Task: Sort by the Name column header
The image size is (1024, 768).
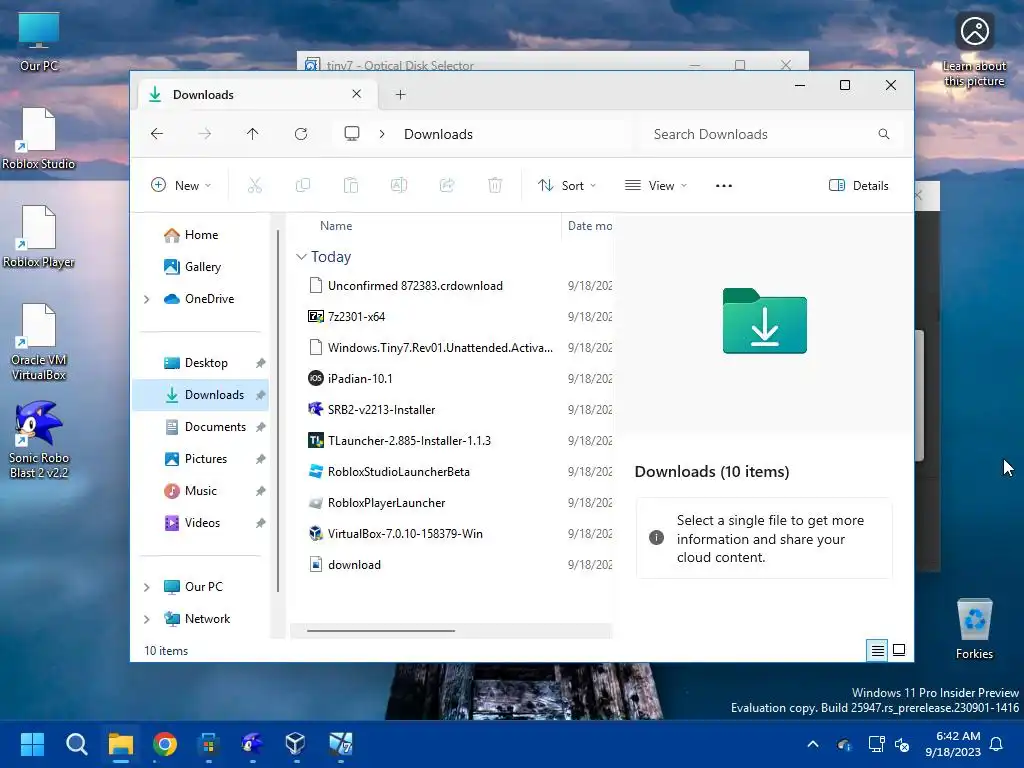Action: 336,225
